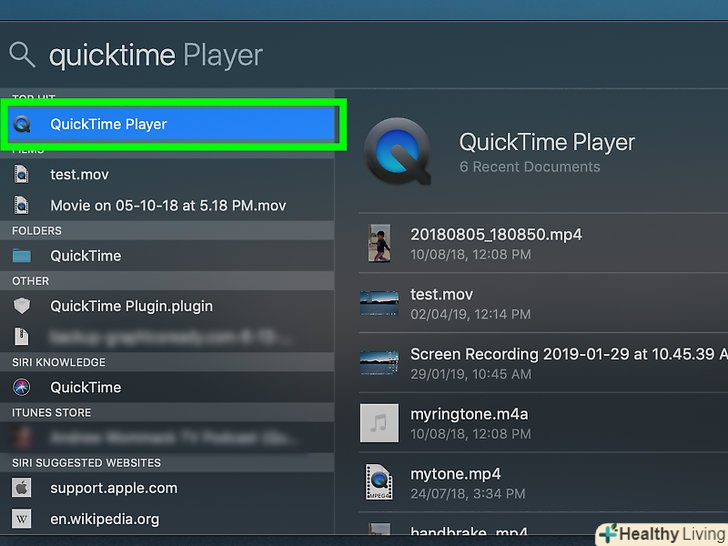This screenshot has width=728, height=546.
Task: Open en.wikipedia.org suggested website
Action: pyautogui.click(x=167, y=519)
